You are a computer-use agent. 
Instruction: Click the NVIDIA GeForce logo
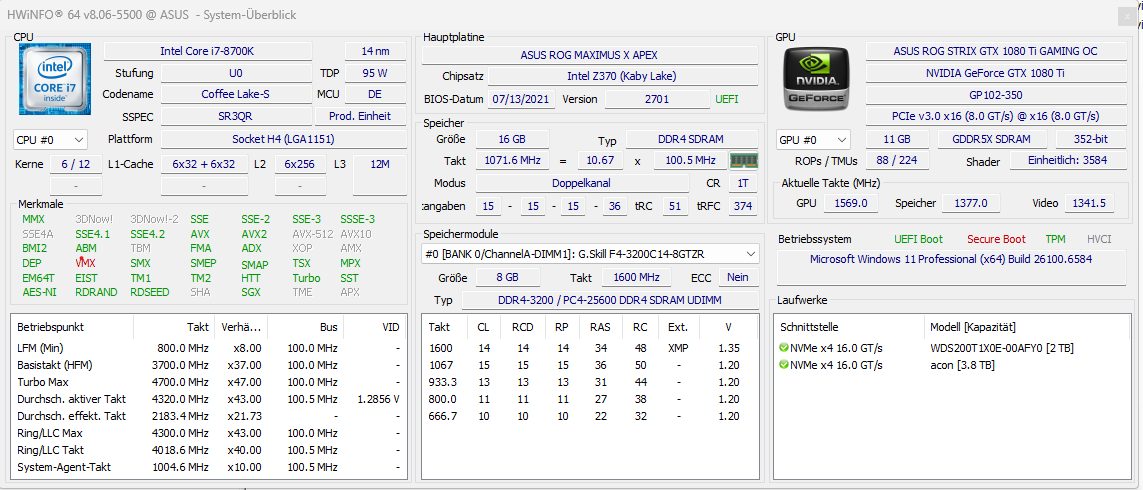[x=814, y=79]
